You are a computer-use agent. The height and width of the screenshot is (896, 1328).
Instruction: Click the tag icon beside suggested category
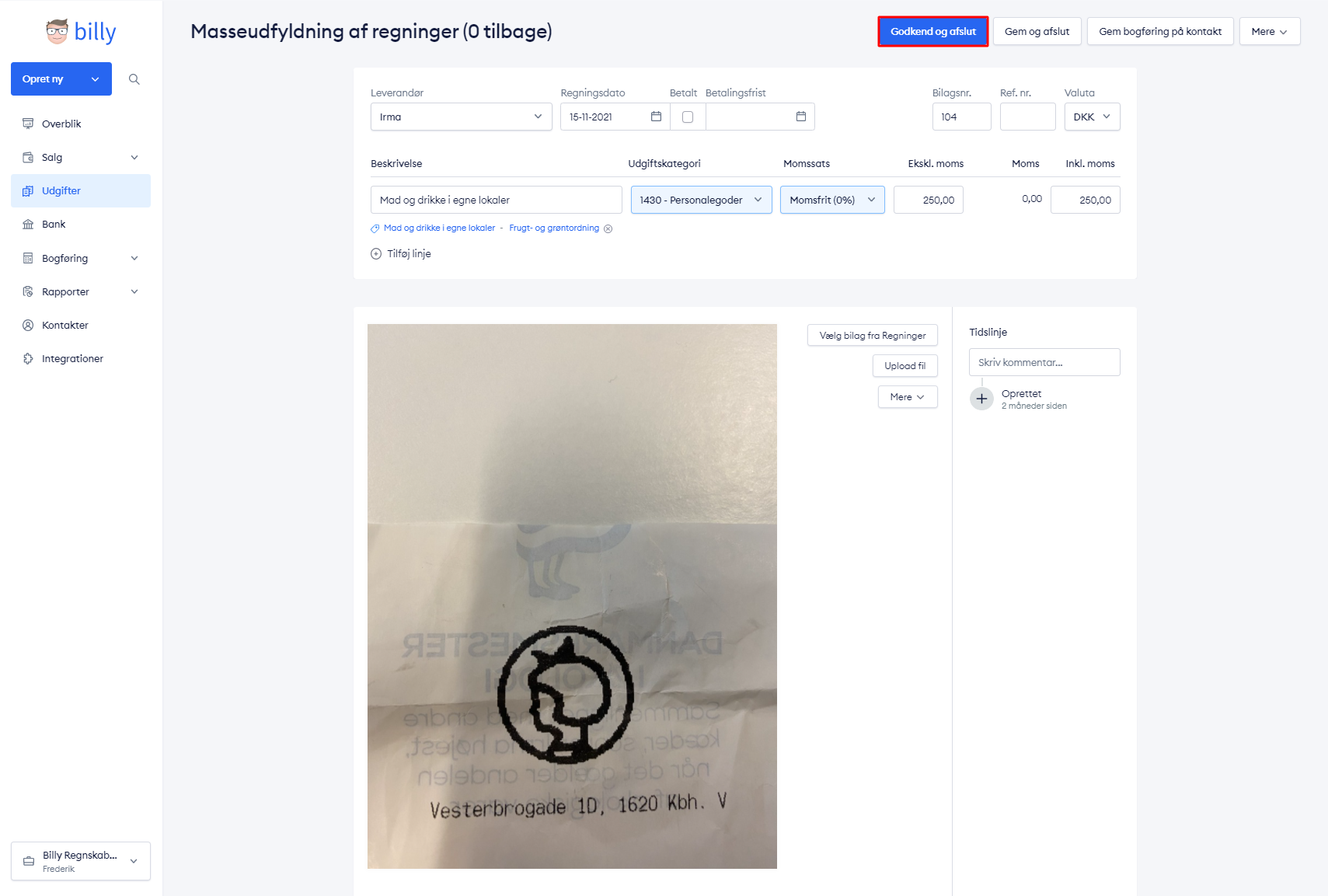click(375, 228)
